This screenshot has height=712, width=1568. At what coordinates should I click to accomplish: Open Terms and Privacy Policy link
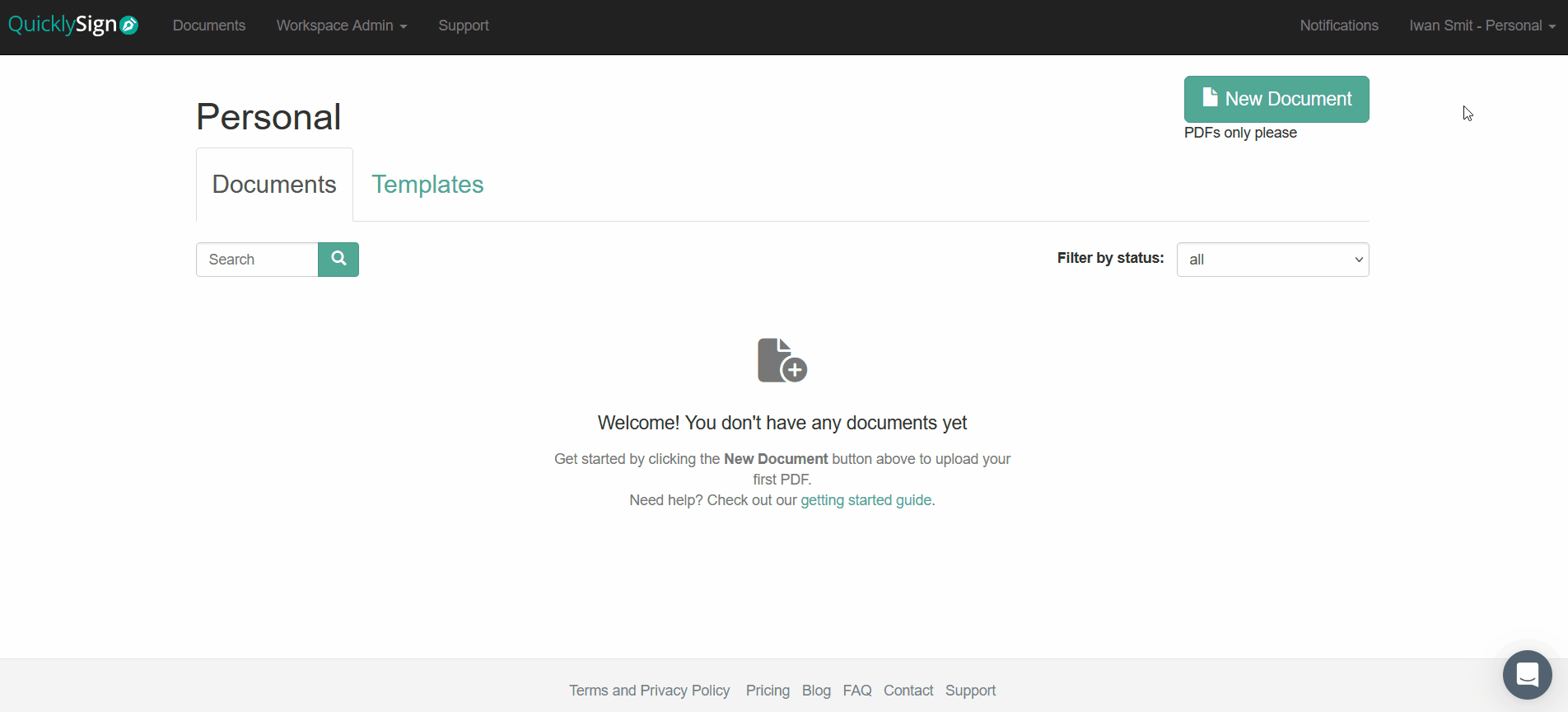649,691
